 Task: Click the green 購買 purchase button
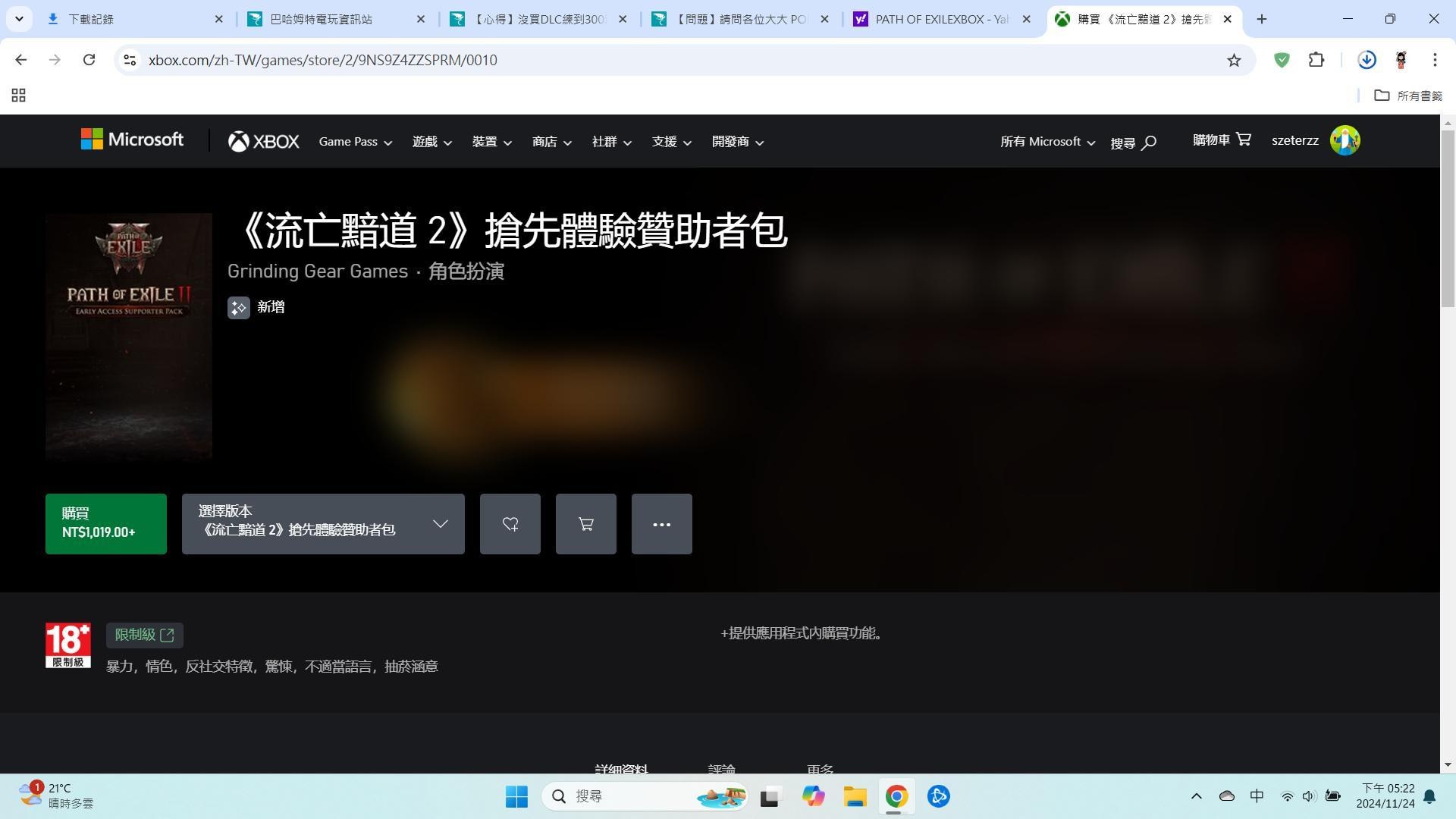tap(105, 523)
